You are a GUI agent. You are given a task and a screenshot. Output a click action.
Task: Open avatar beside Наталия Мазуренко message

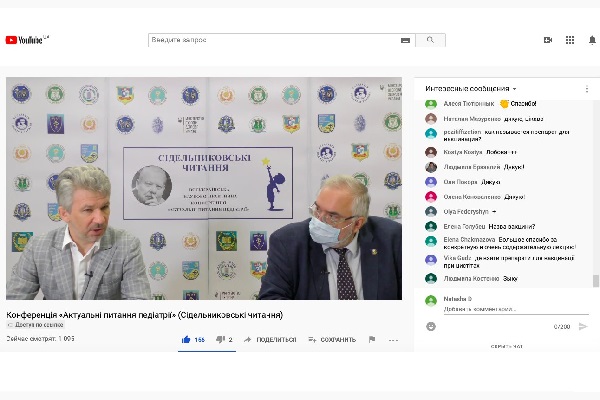[x=431, y=119]
